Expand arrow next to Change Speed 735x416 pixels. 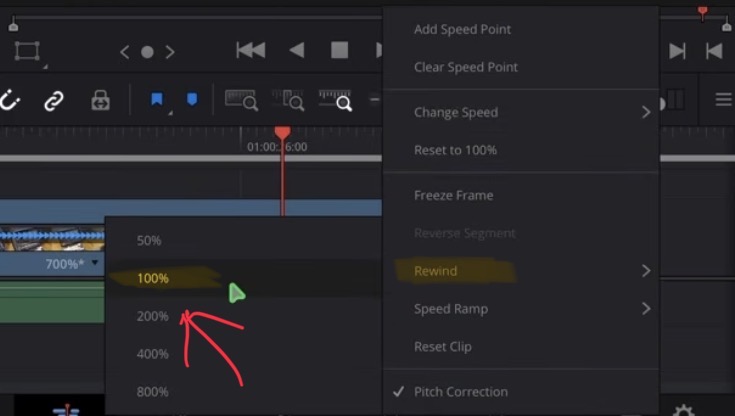point(646,112)
